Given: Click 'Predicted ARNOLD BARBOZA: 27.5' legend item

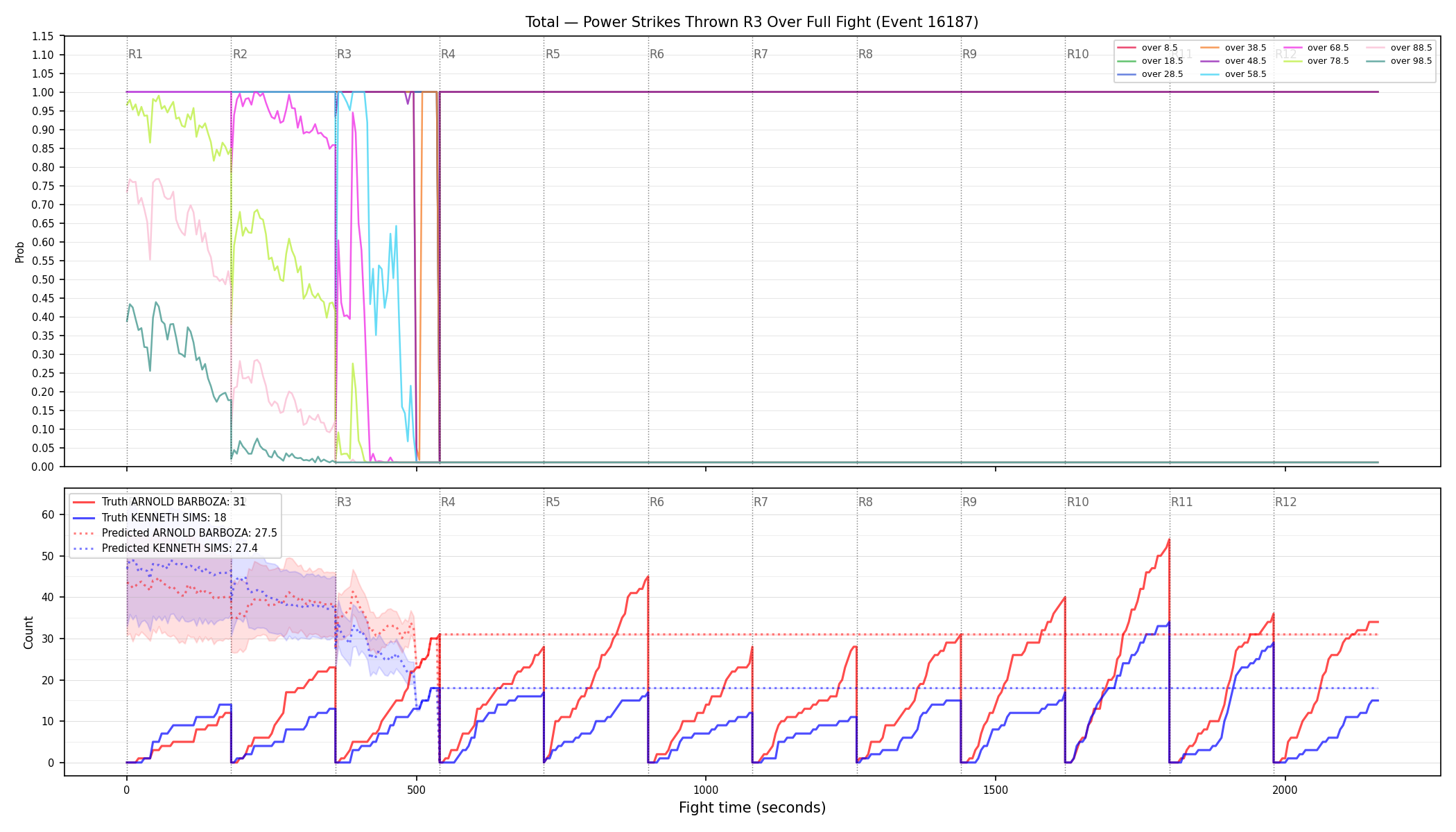Looking at the screenshot, I should point(175,533).
